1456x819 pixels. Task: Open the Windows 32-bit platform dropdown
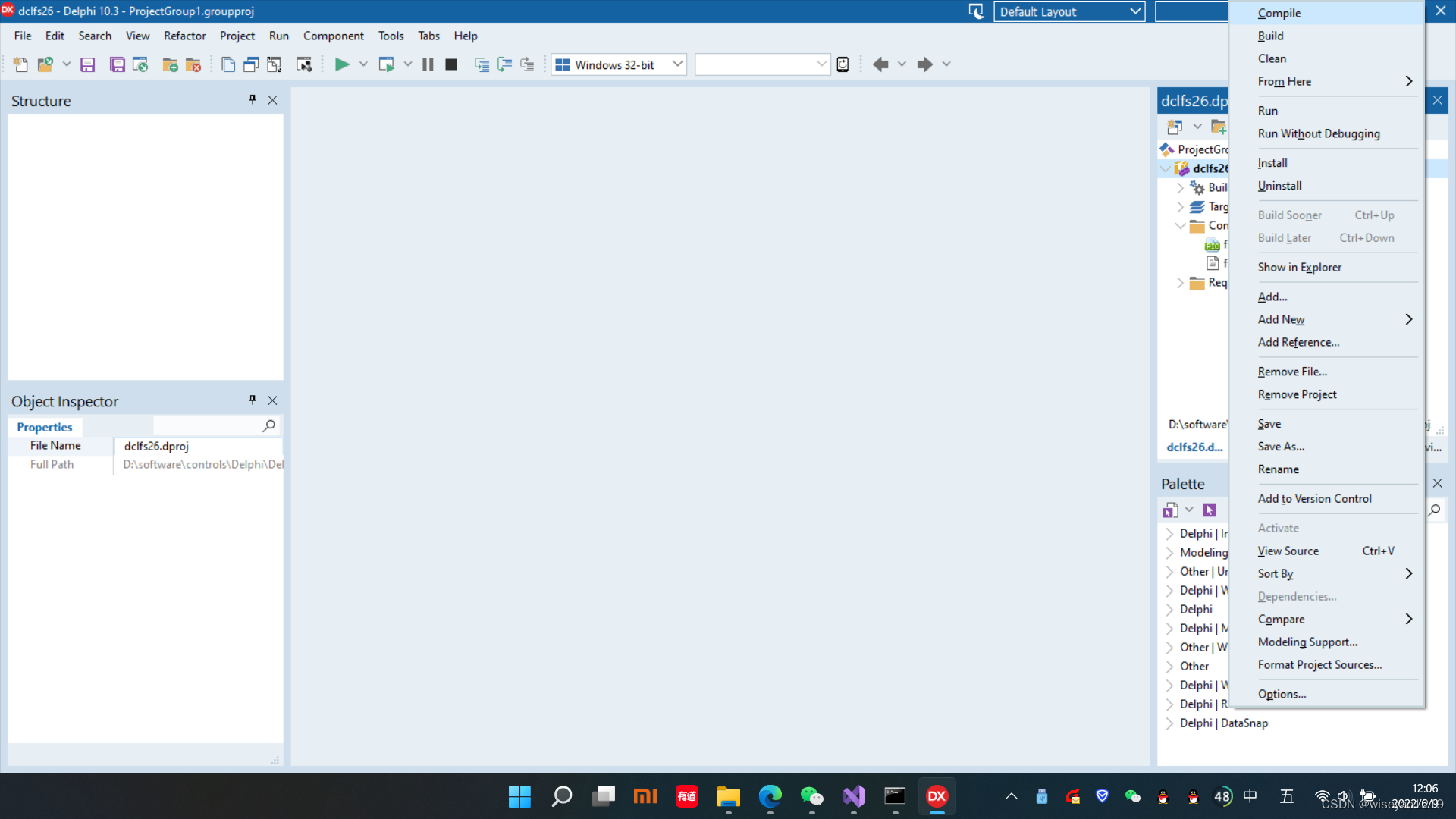pyautogui.click(x=619, y=64)
